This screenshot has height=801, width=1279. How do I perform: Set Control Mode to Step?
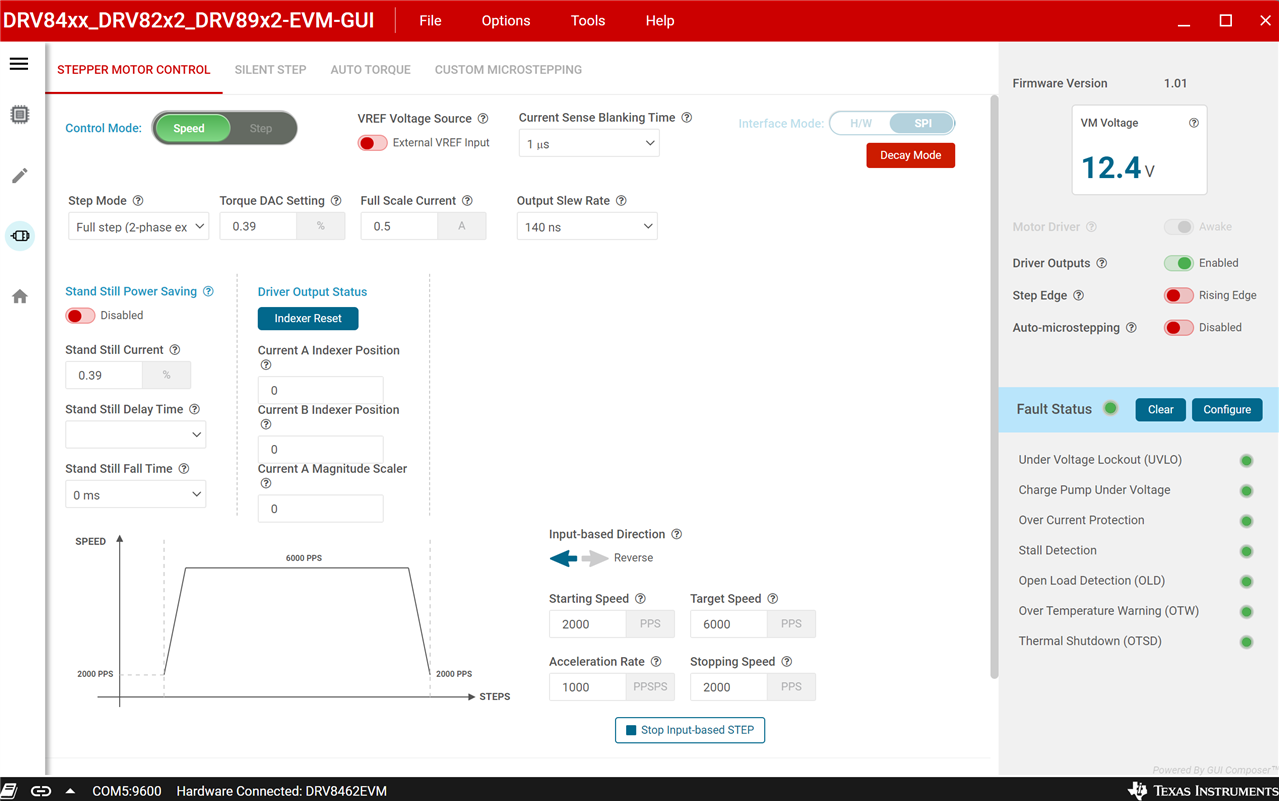pyautogui.click(x=261, y=128)
